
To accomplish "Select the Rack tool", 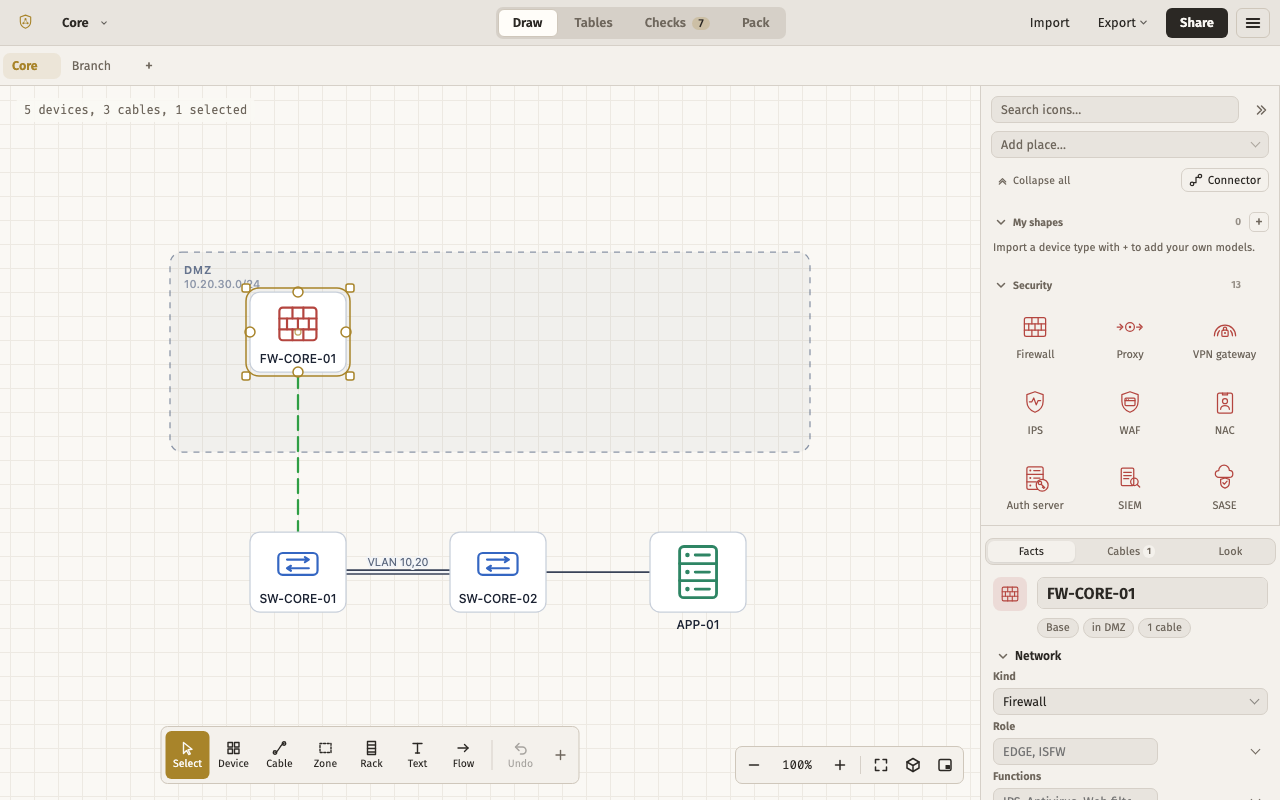I will [371, 755].
